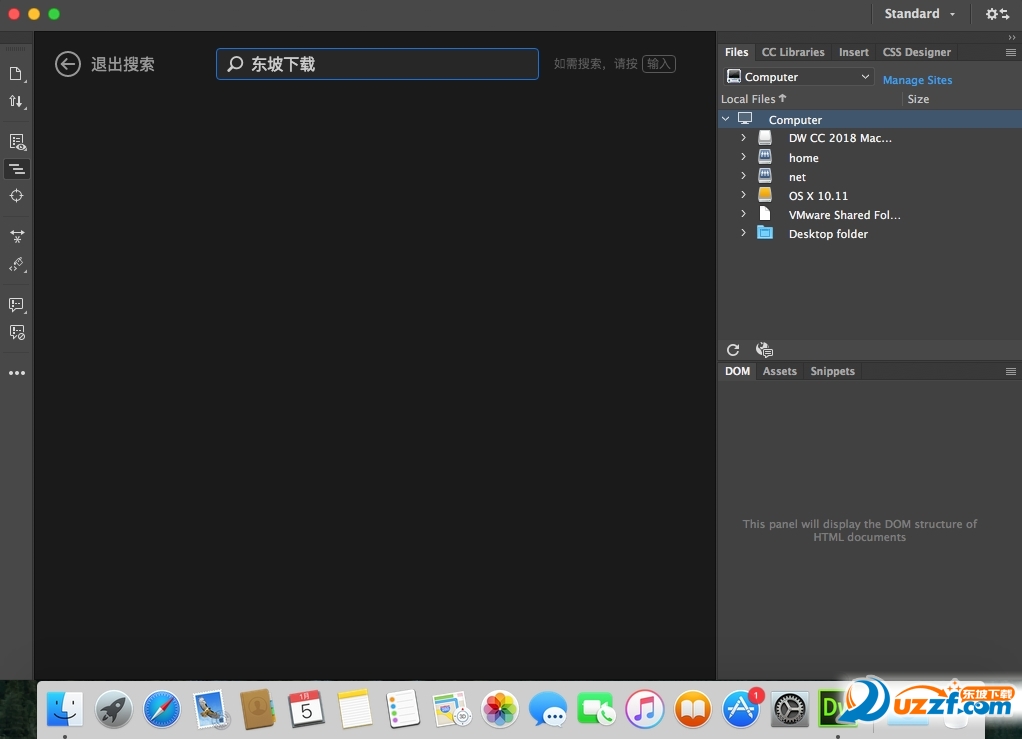
Task: Click the Manage Sites link
Action: click(917, 80)
